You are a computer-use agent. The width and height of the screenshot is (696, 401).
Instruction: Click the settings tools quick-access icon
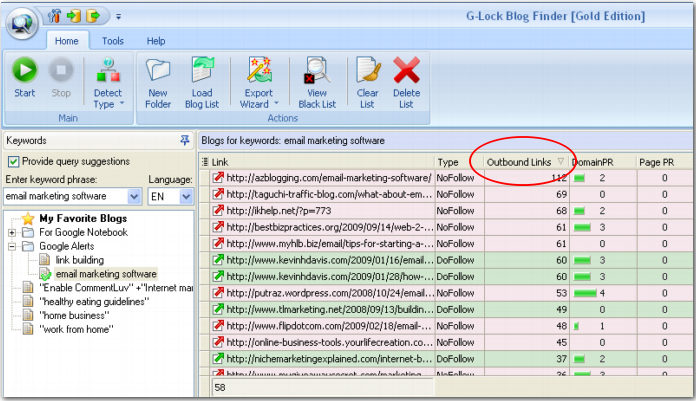click(x=54, y=16)
